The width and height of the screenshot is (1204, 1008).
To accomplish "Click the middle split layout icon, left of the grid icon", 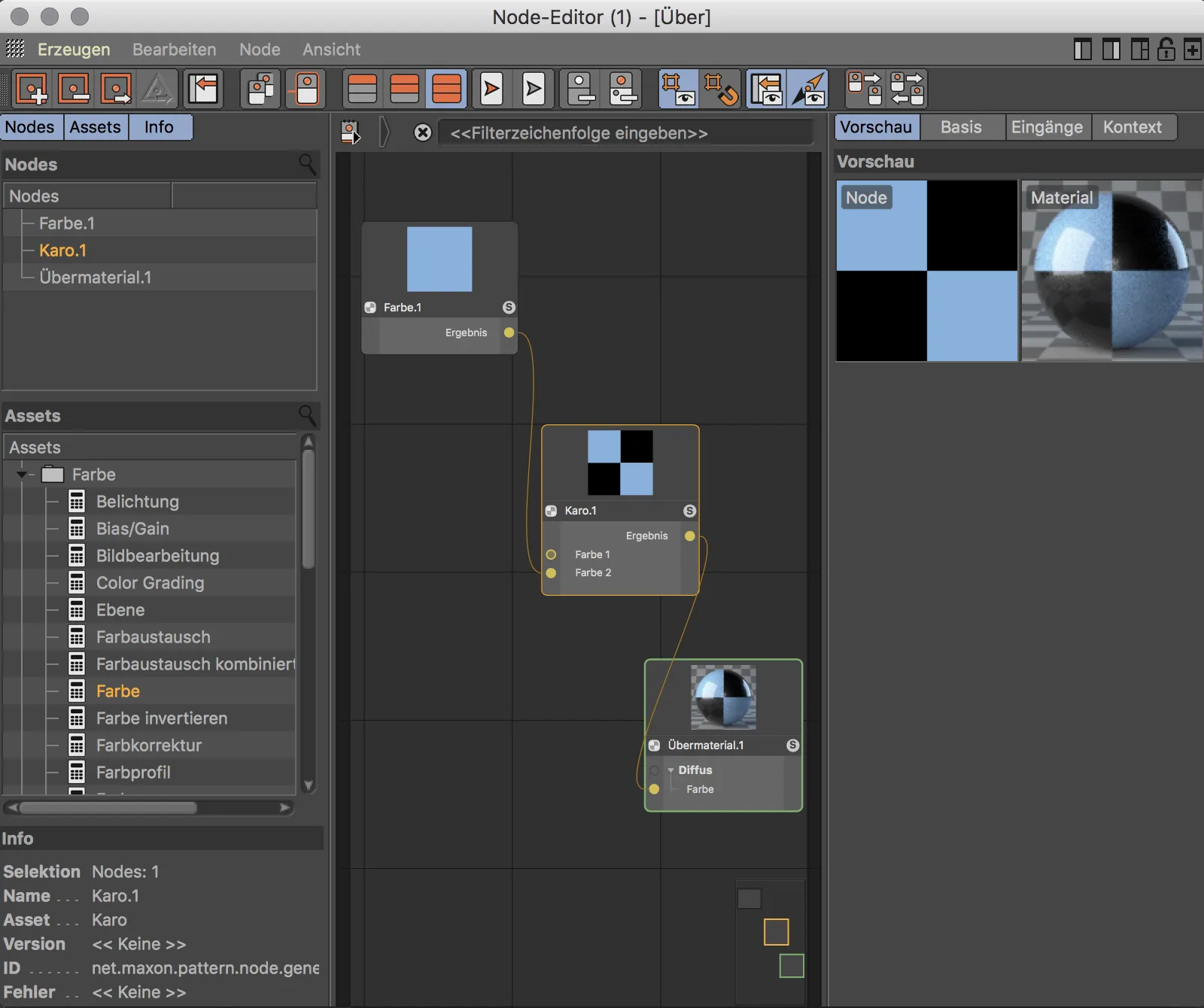I will (1111, 50).
